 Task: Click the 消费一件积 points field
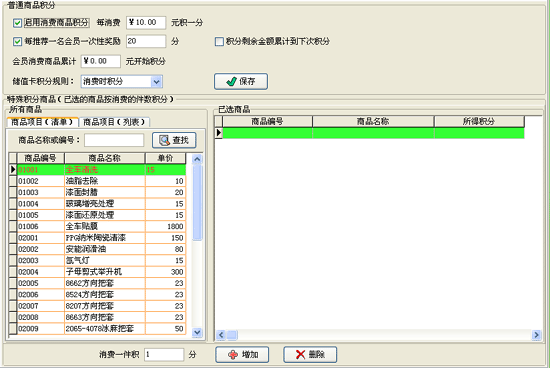coord(164,355)
